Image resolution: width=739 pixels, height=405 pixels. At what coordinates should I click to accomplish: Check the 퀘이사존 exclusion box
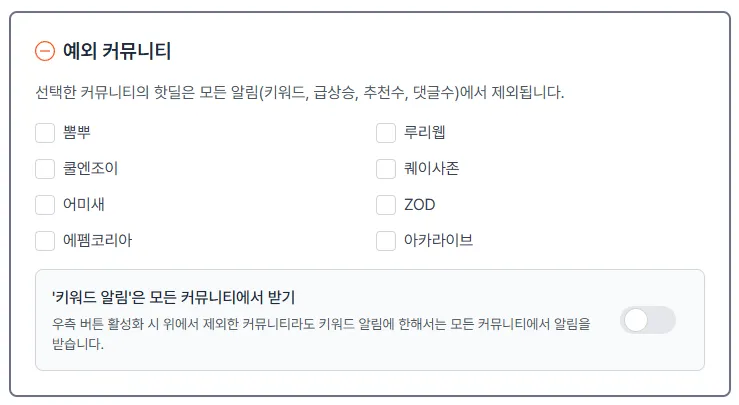click(386, 169)
